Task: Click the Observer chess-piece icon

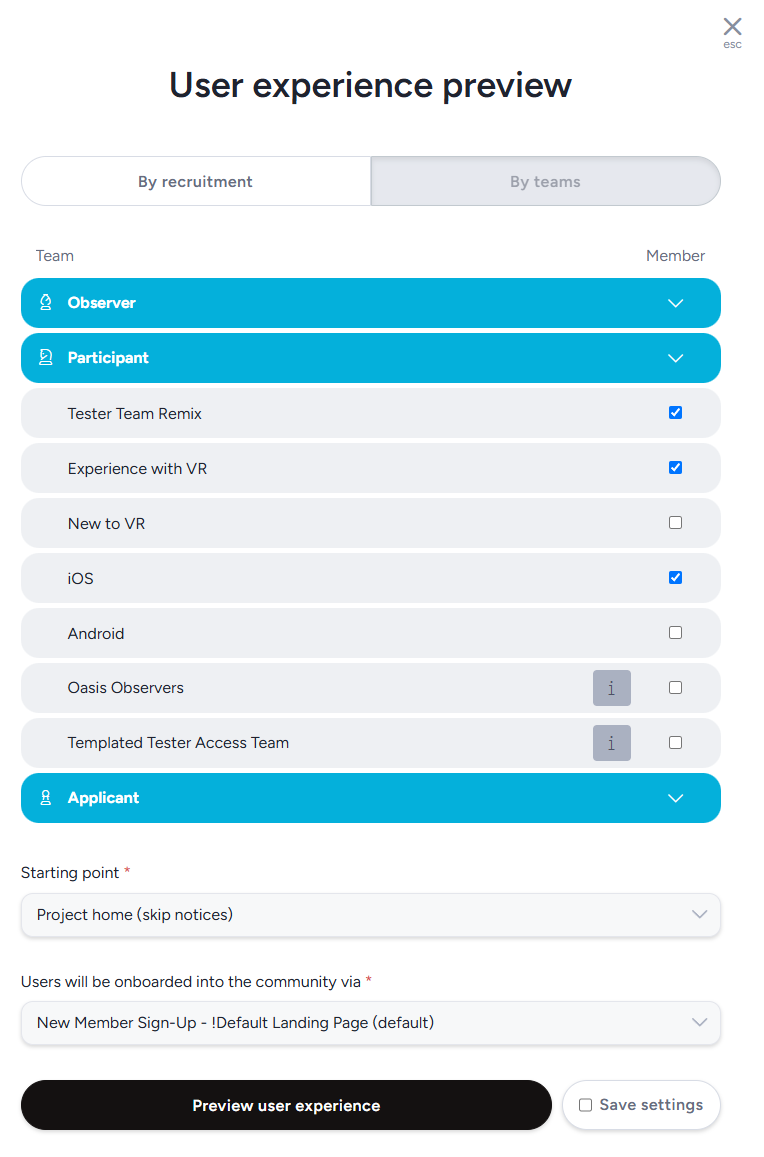Action: (x=46, y=303)
